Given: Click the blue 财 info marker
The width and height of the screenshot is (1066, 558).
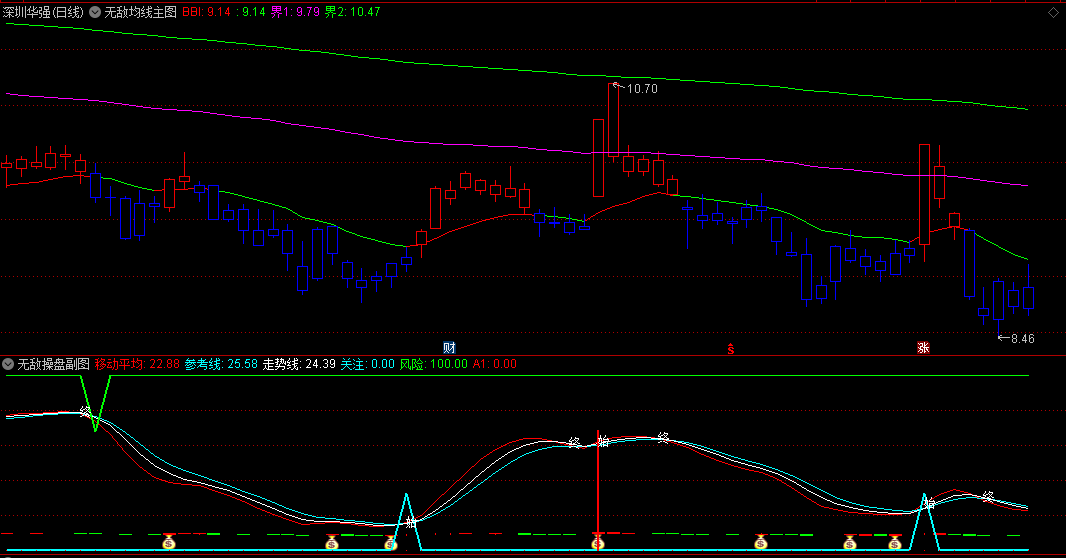Looking at the screenshot, I should (449, 348).
